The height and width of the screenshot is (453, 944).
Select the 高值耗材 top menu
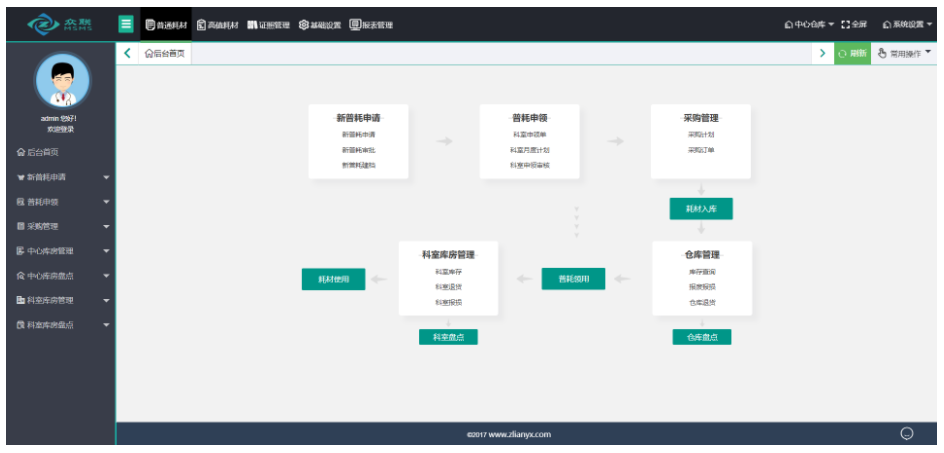[x=217, y=25]
